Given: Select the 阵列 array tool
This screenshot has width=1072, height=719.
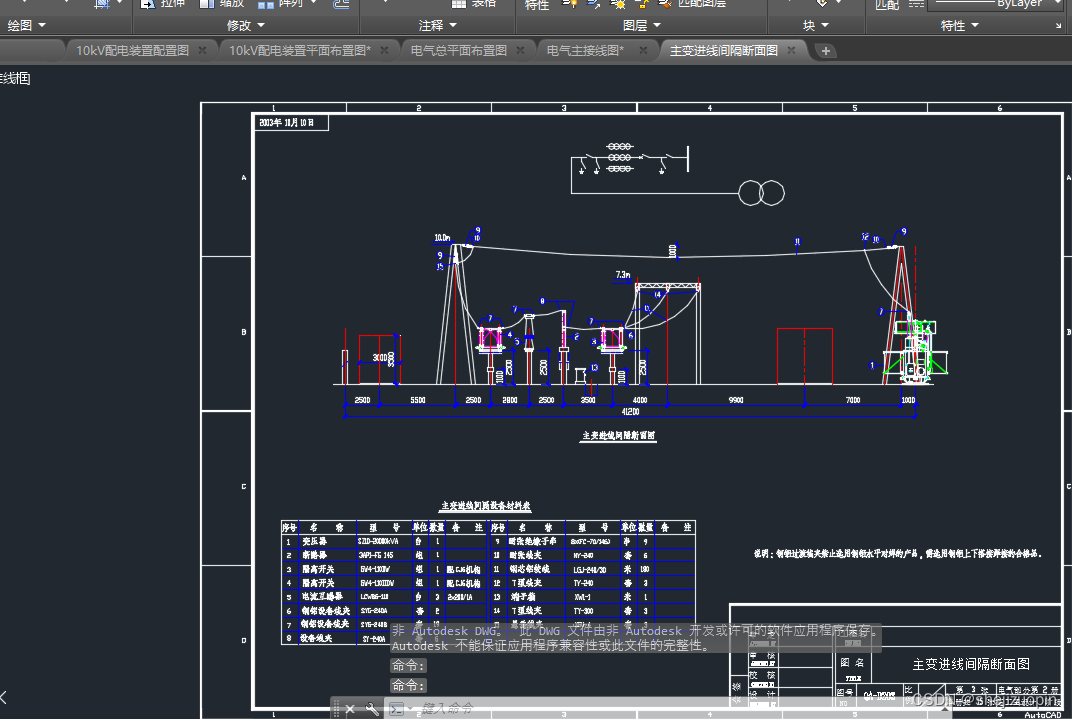Looking at the screenshot, I should (x=281, y=3).
